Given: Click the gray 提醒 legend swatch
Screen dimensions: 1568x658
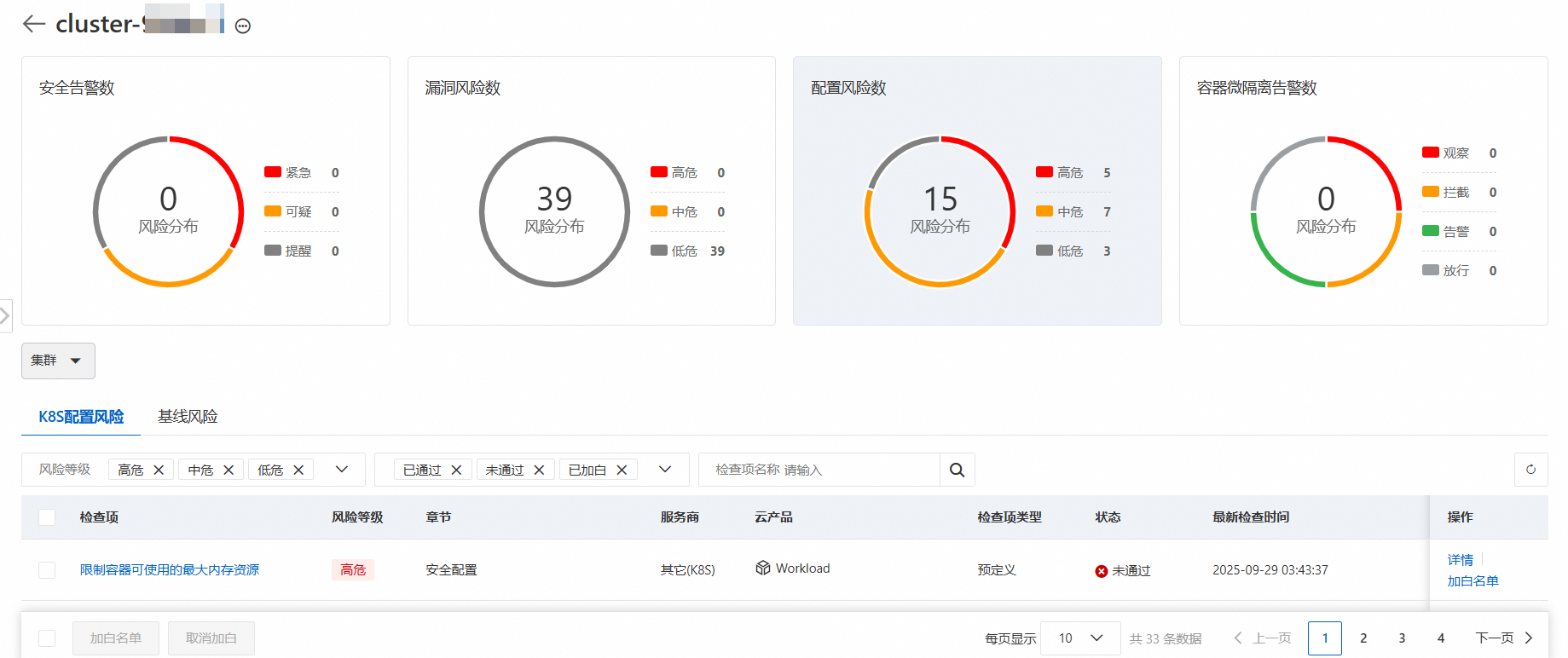Looking at the screenshot, I should [273, 251].
